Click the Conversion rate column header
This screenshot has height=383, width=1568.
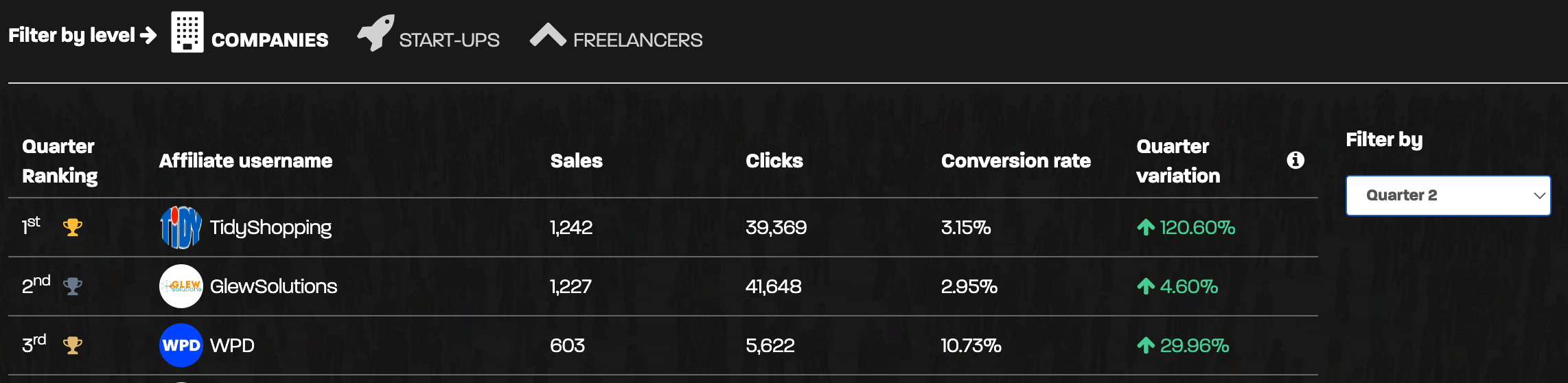point(1016,161)
